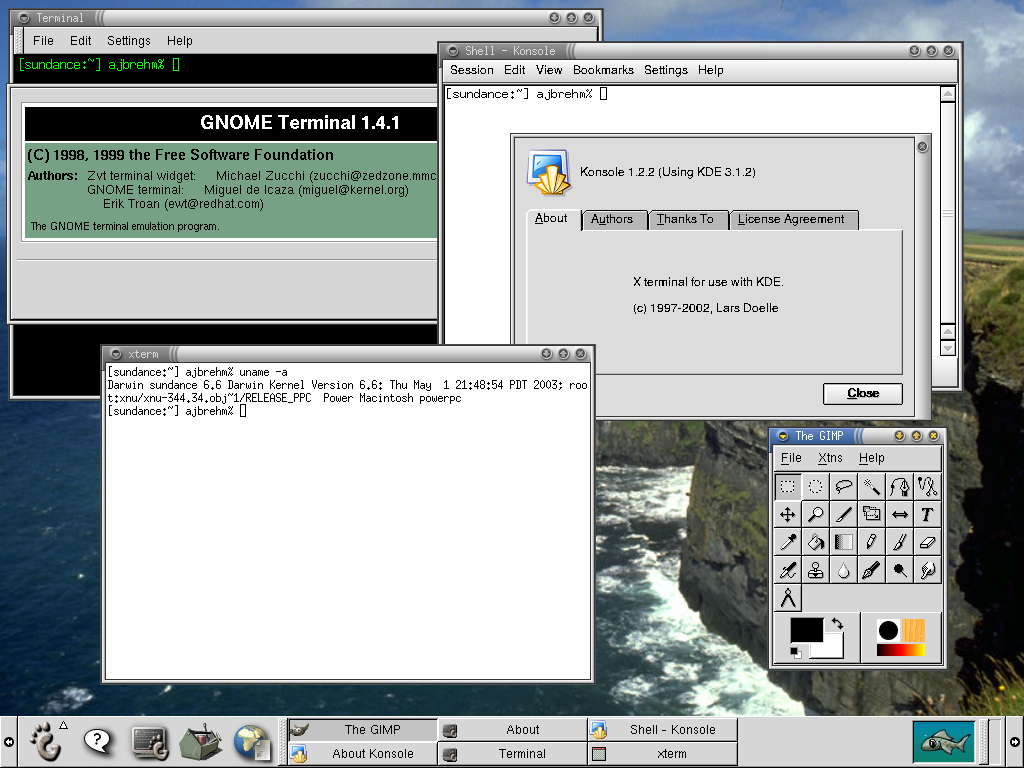Image resolution: width=1024 pixels, height=768 pixels.
Task: Open the white background color swatch
Action: pos(833,649)
